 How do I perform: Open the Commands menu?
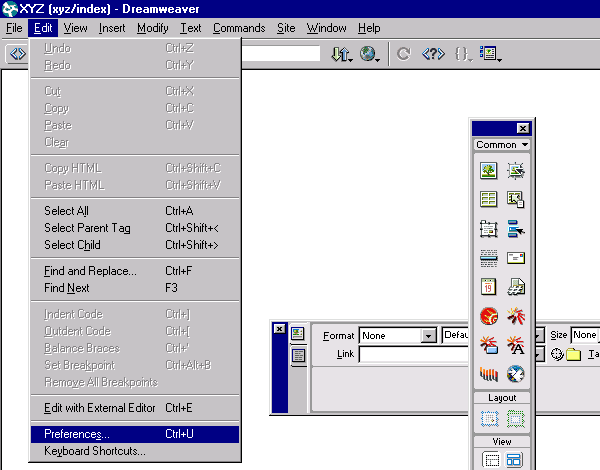[x=239, y=28]
